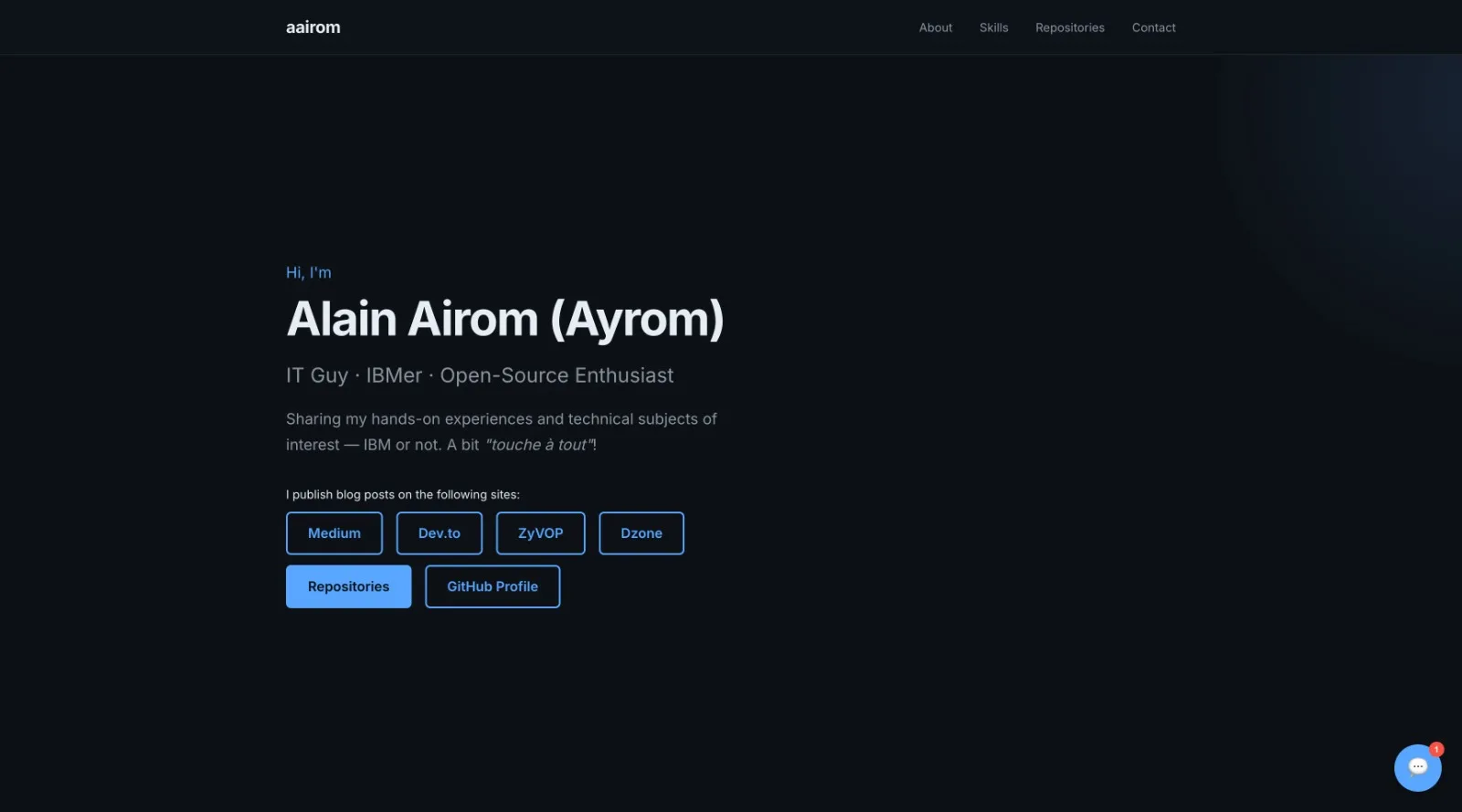
Task: Click the heading "Alain Airom (Ayrom)"
Action: coord(504,320)
